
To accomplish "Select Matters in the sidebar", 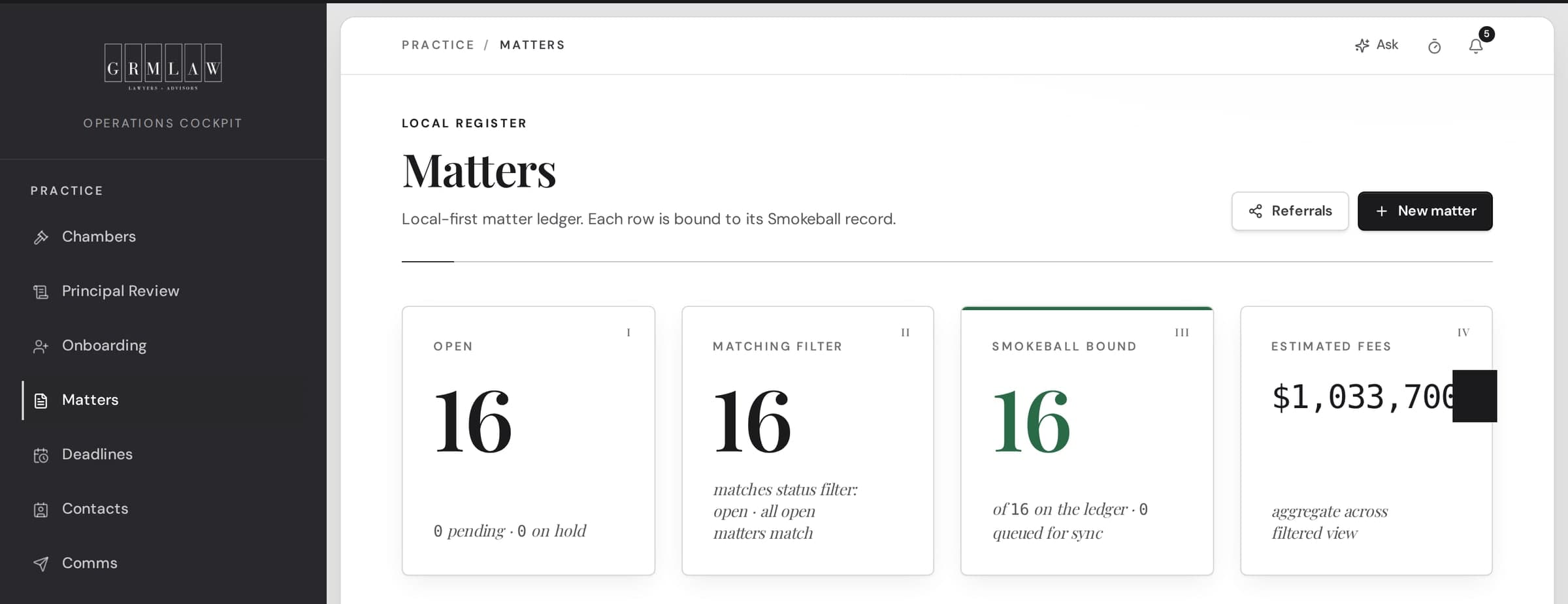I will (163, 400).
